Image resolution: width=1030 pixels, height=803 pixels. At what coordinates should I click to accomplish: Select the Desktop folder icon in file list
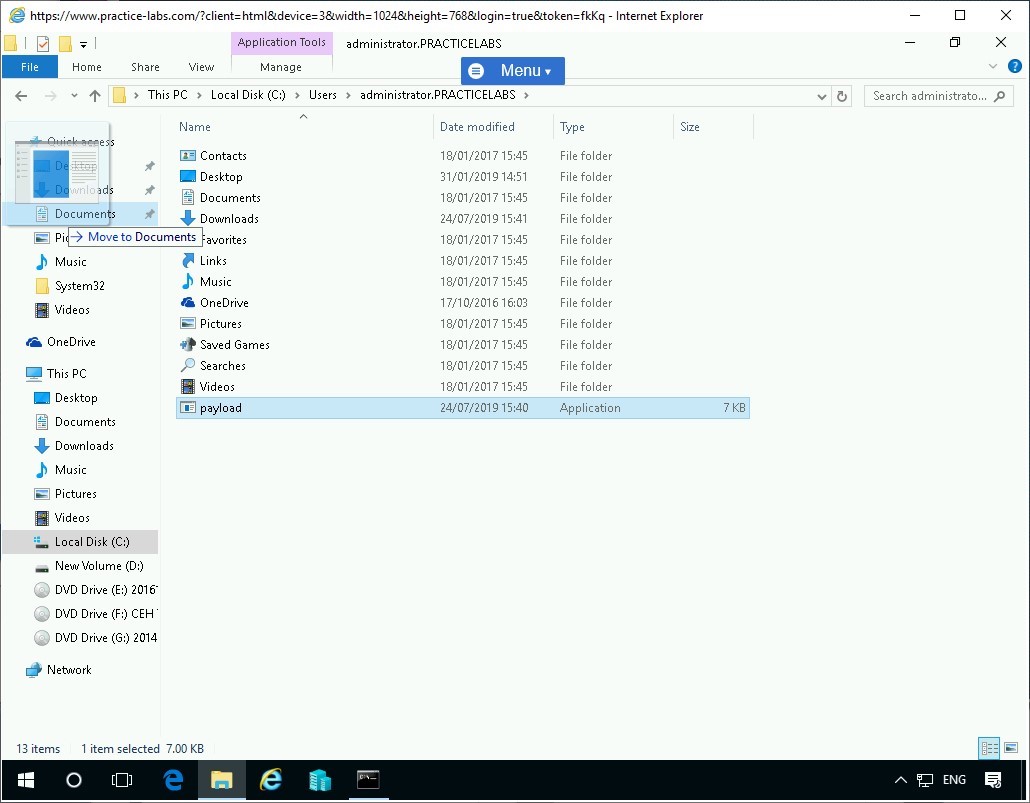click(188, 177)
